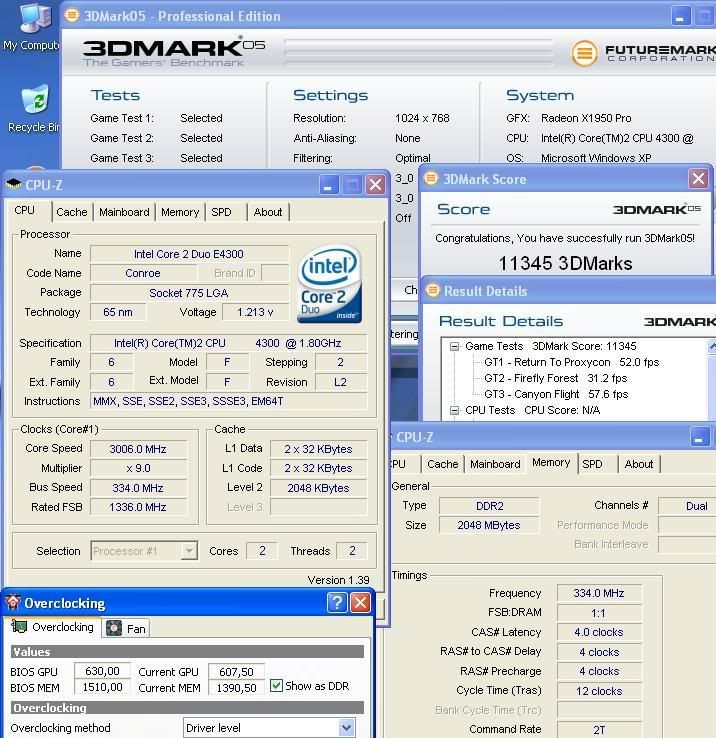Click the BIOS GPU value field 630,00

[102, 671]
